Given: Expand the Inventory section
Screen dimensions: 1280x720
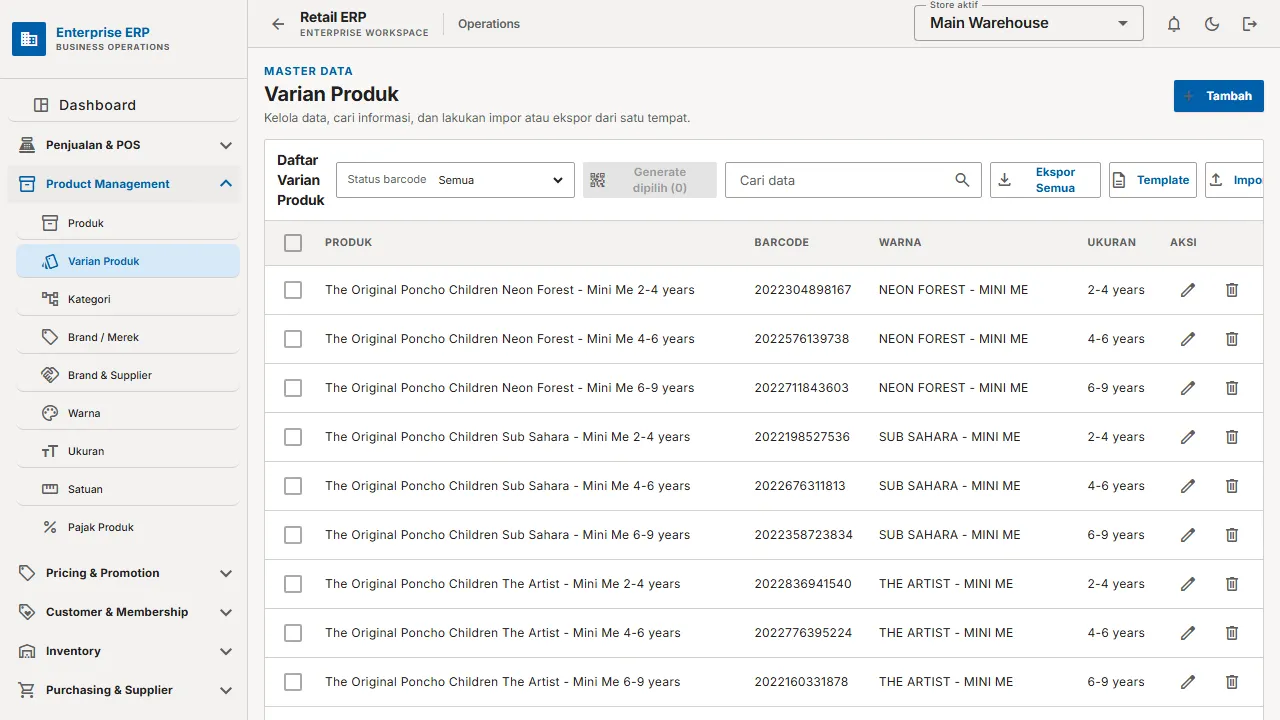Looking at the screenshot, I should [126, 651].
